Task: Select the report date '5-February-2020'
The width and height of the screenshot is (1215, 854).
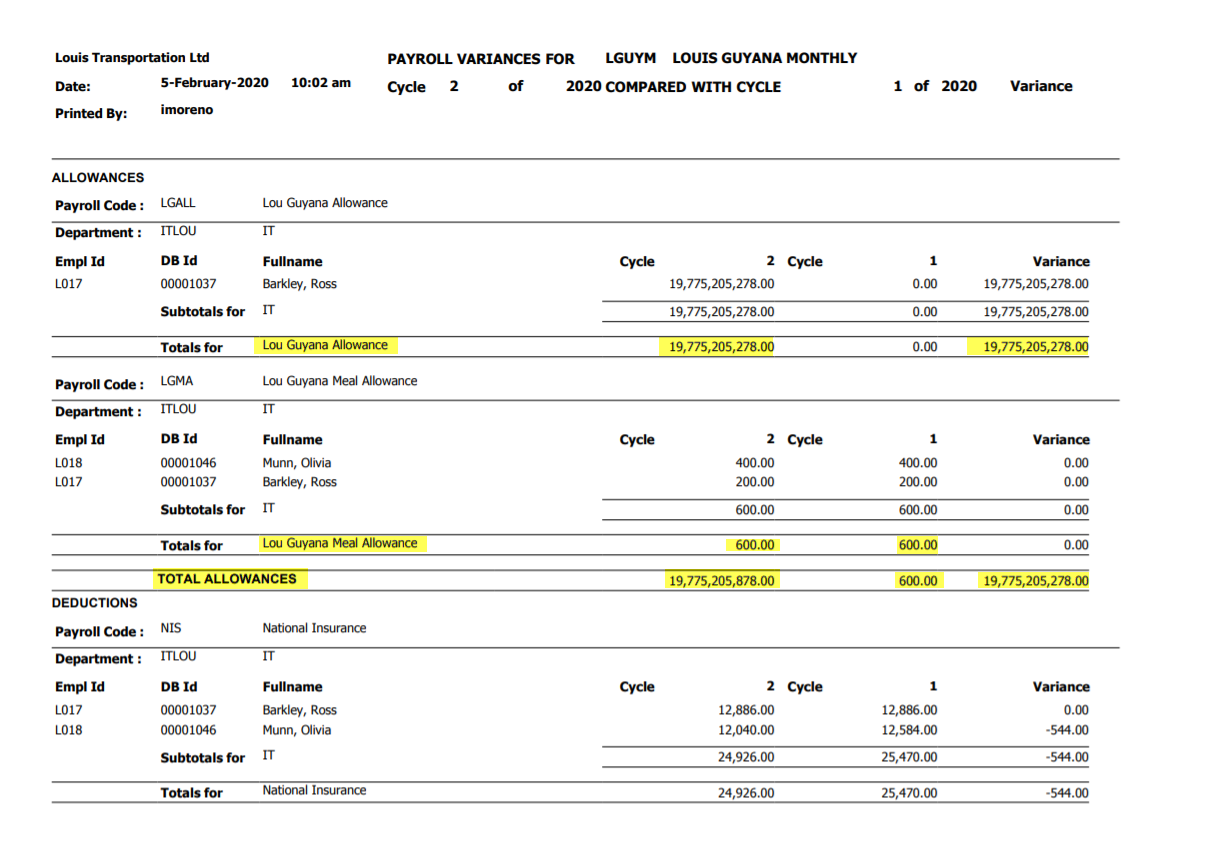Action: tap(214, 83)
